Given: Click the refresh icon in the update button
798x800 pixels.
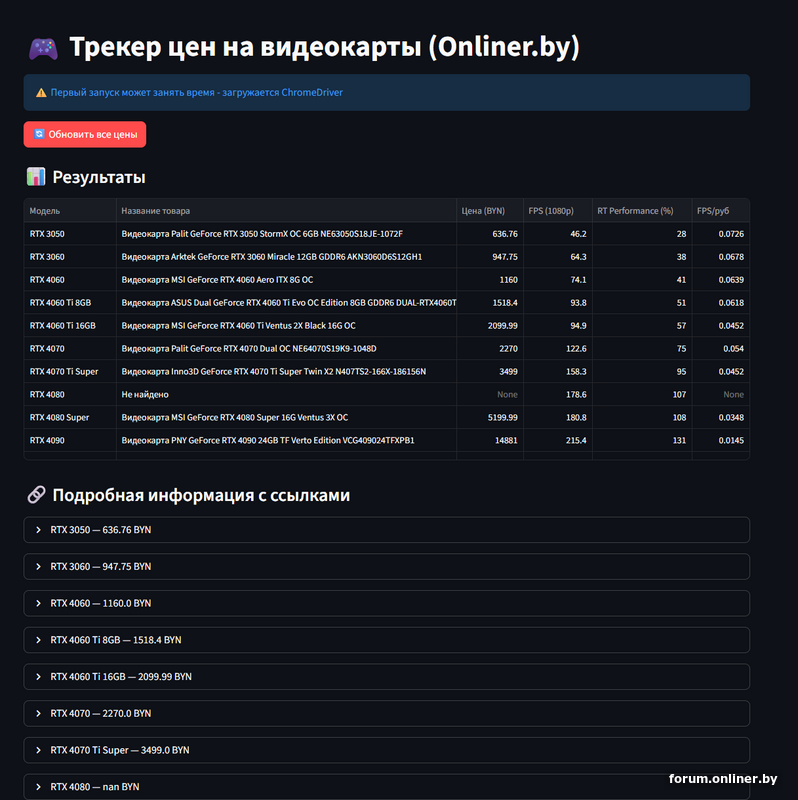Looking at the screenshot, I should click(39, 134).
